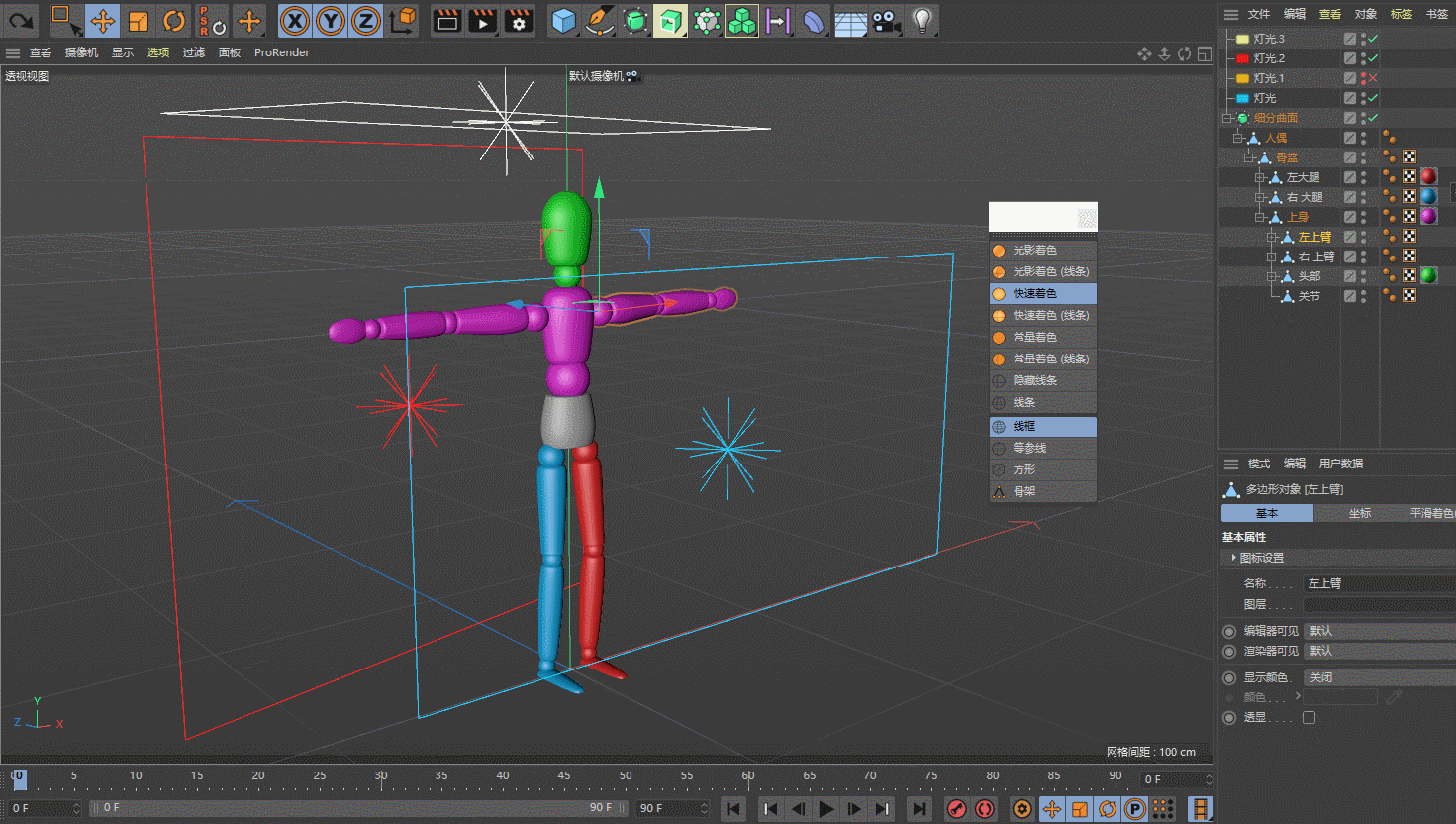This screenshot has width=1456, height=824.
Task: Toggle the enable checkmark for 灯光.3
Action: [1373, 39]
